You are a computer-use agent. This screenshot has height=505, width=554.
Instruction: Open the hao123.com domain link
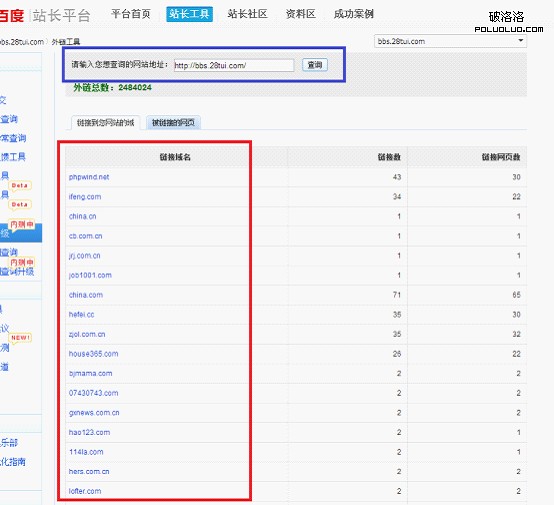(89, 432)
